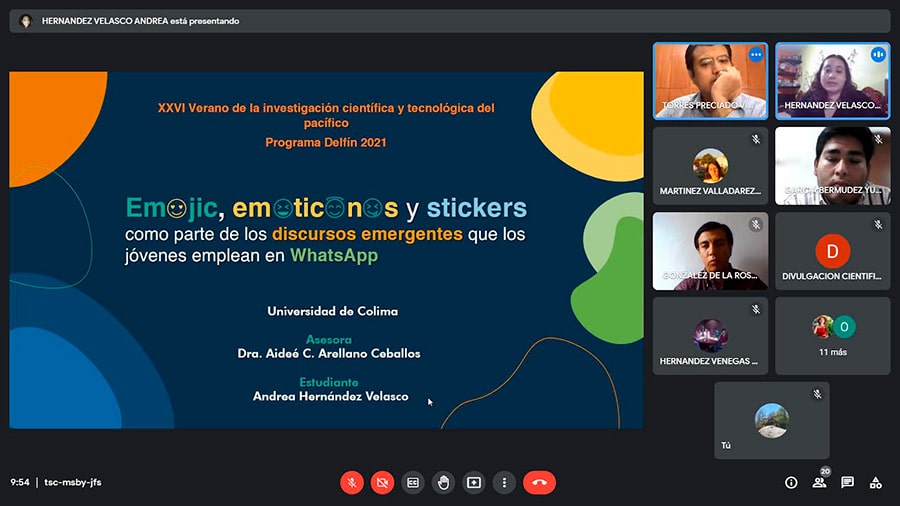This screenshot has height=506, width=900.
Task: Open the present screen button
Action: pyautogui.click(x=474, y=482)
